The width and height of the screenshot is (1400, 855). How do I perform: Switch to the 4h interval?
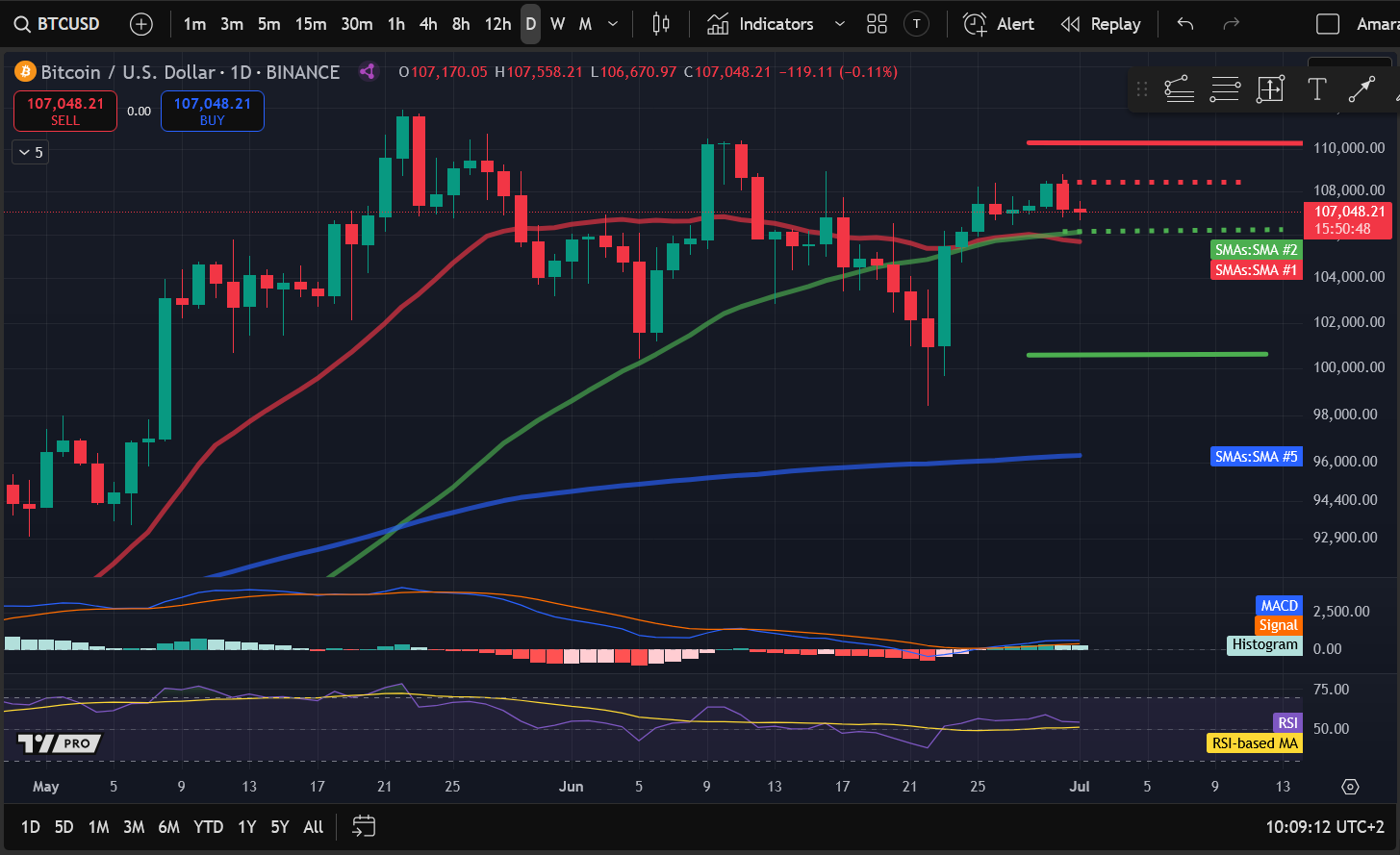click(x=429, y=24)
